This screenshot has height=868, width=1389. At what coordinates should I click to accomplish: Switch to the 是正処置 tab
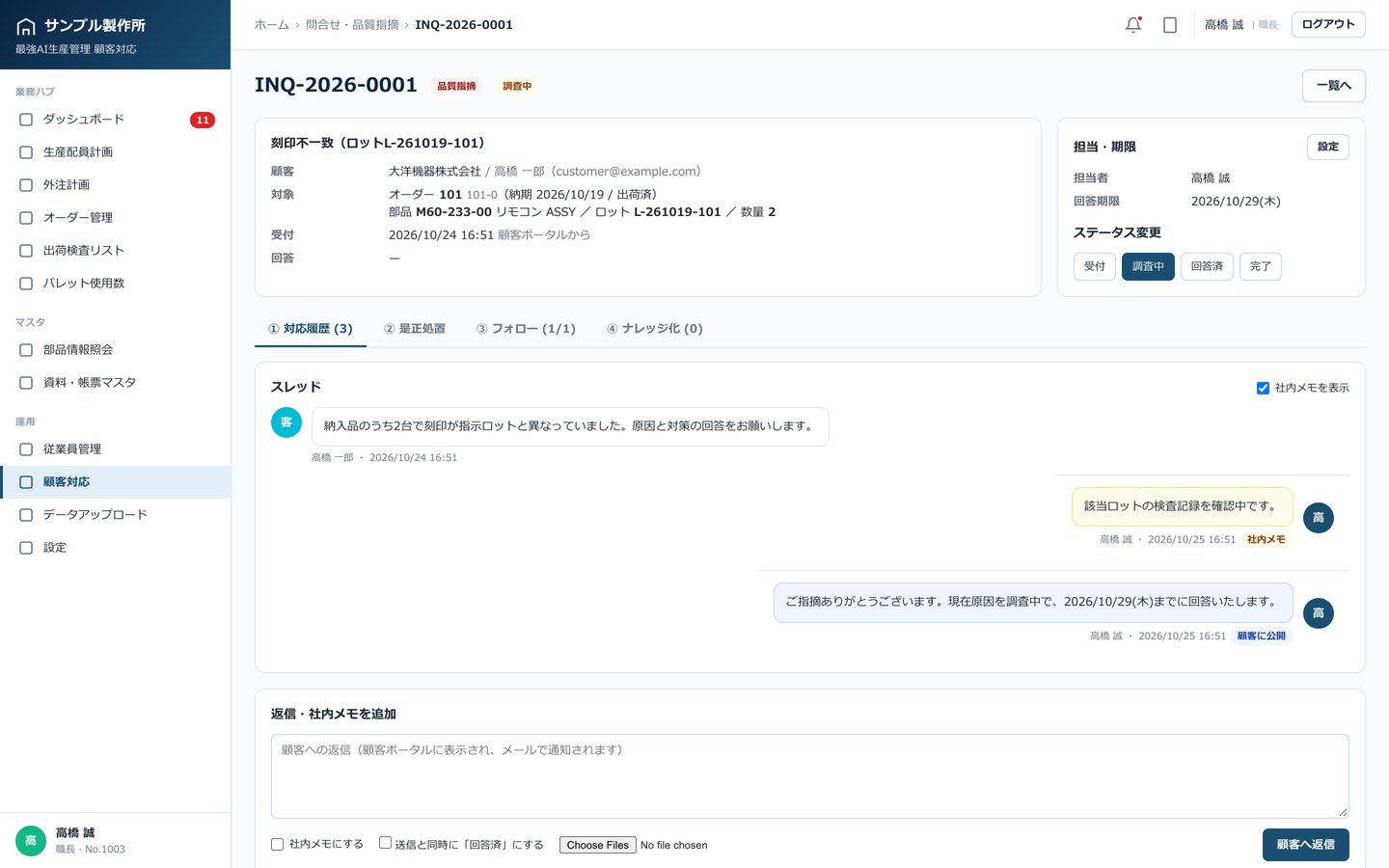[x=415, y=329]
